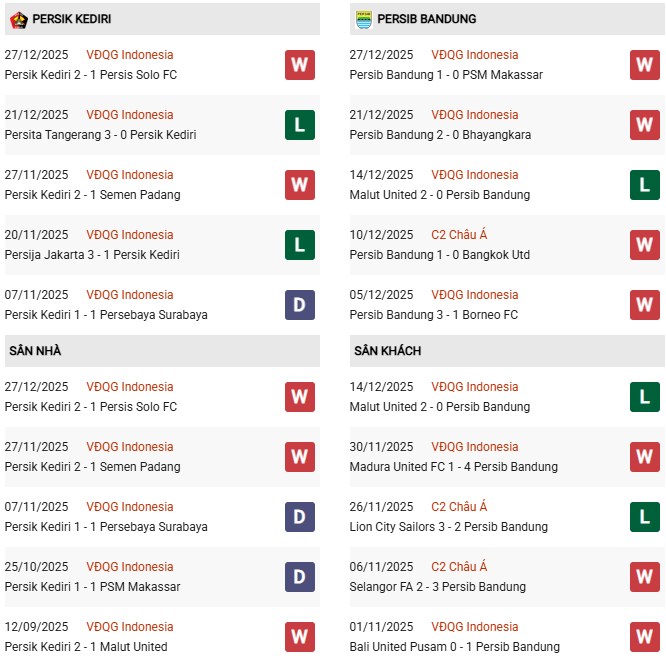
Task: Click the Persik Kediri team heading
Action: pyautogui.click(x=71, y=19)
